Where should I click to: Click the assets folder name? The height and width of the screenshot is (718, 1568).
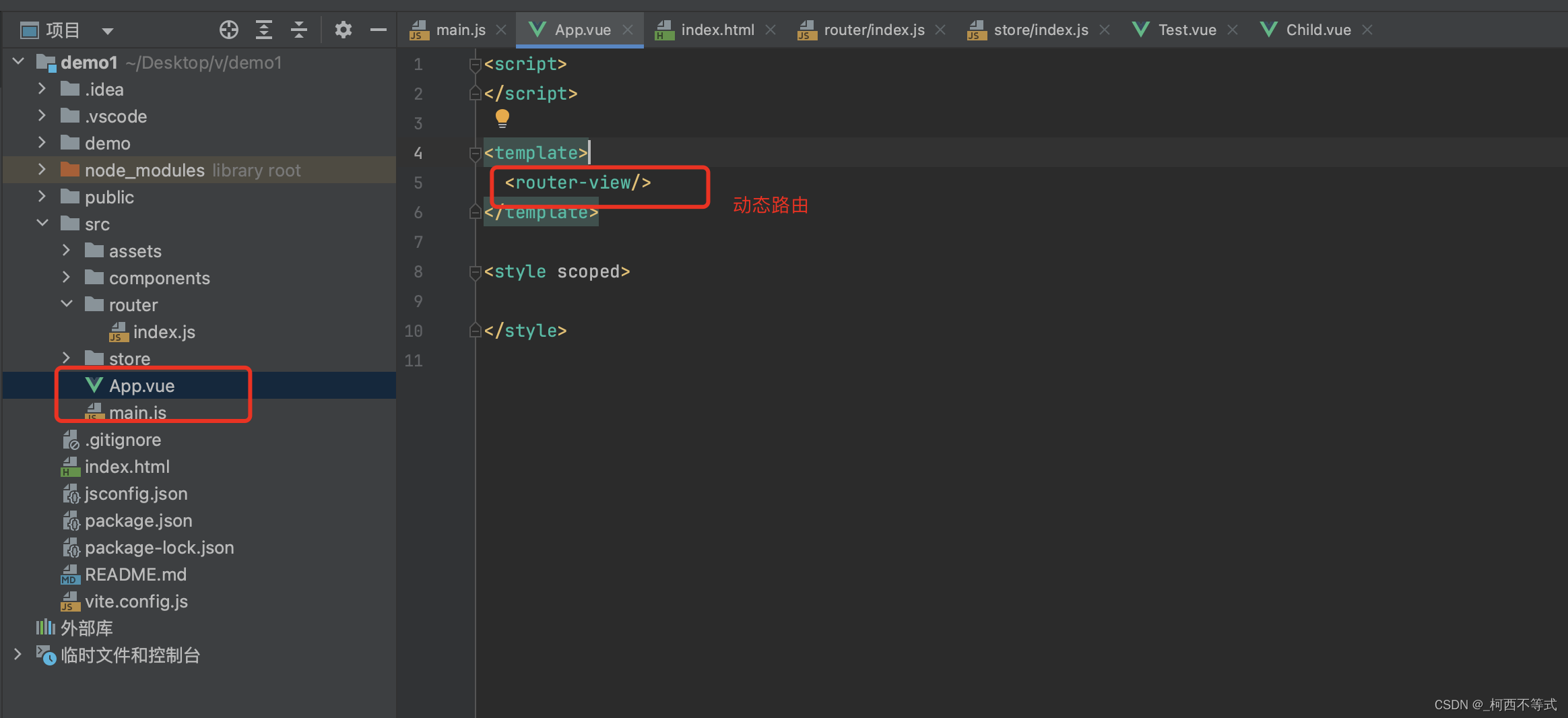click(135, 251)
